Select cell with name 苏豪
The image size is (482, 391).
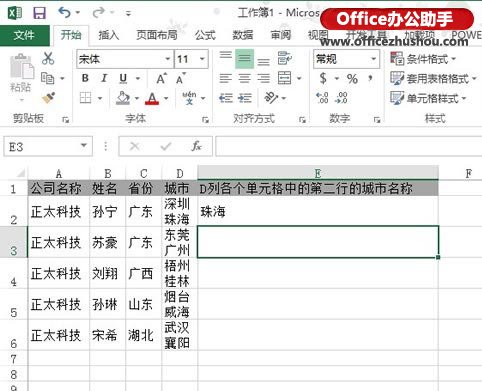point(107,242)
